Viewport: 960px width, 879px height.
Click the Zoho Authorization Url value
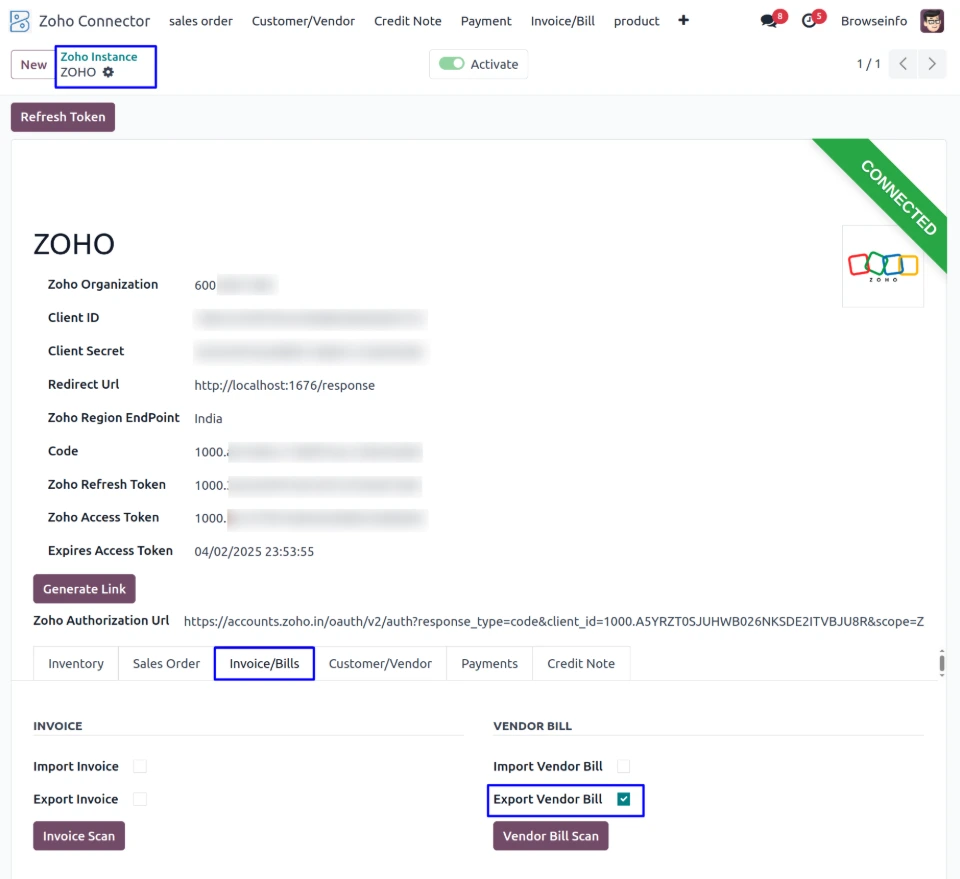pyautogui.click(x=554, y=621)
